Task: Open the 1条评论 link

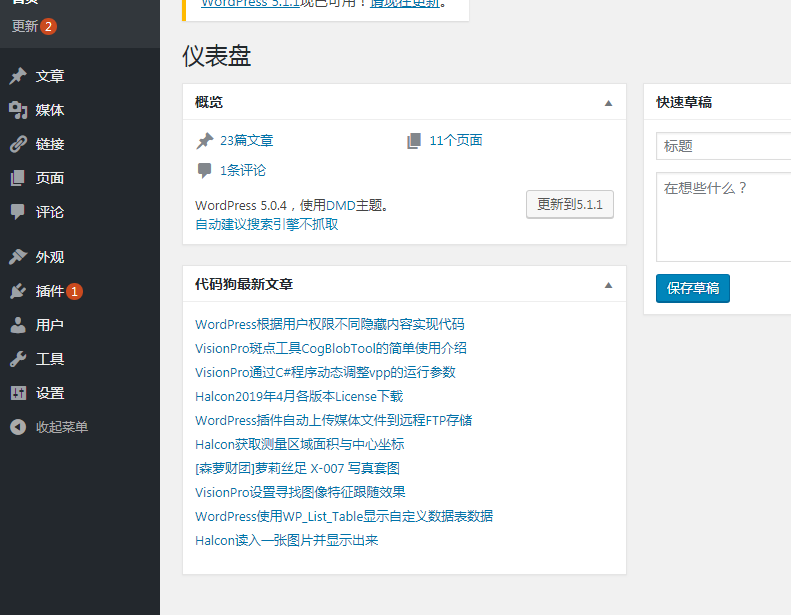Action: tap(243, 171)
